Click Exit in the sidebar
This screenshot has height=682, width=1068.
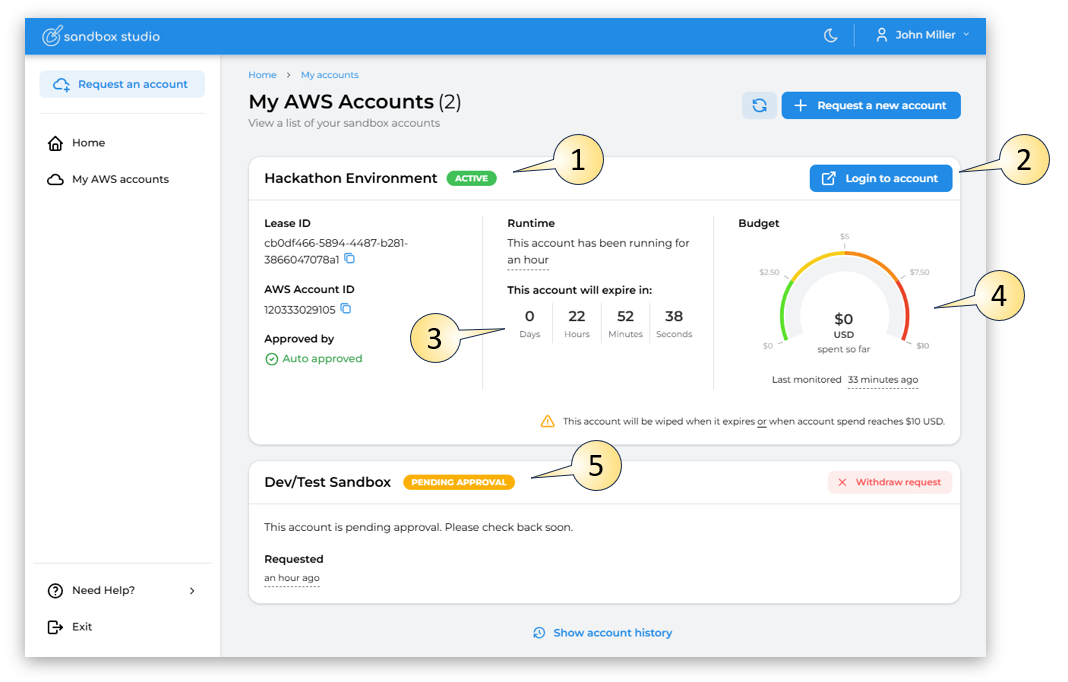pos(81,627)
